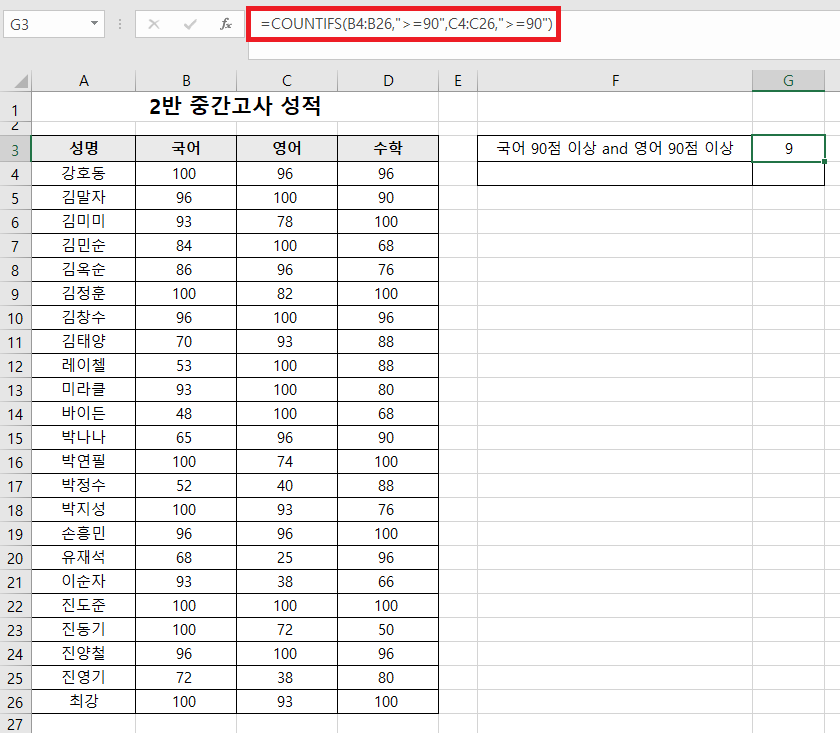This screenshot has height=733, width=840.
Task: Click the name cell 바이든
Action: point(84,414)
